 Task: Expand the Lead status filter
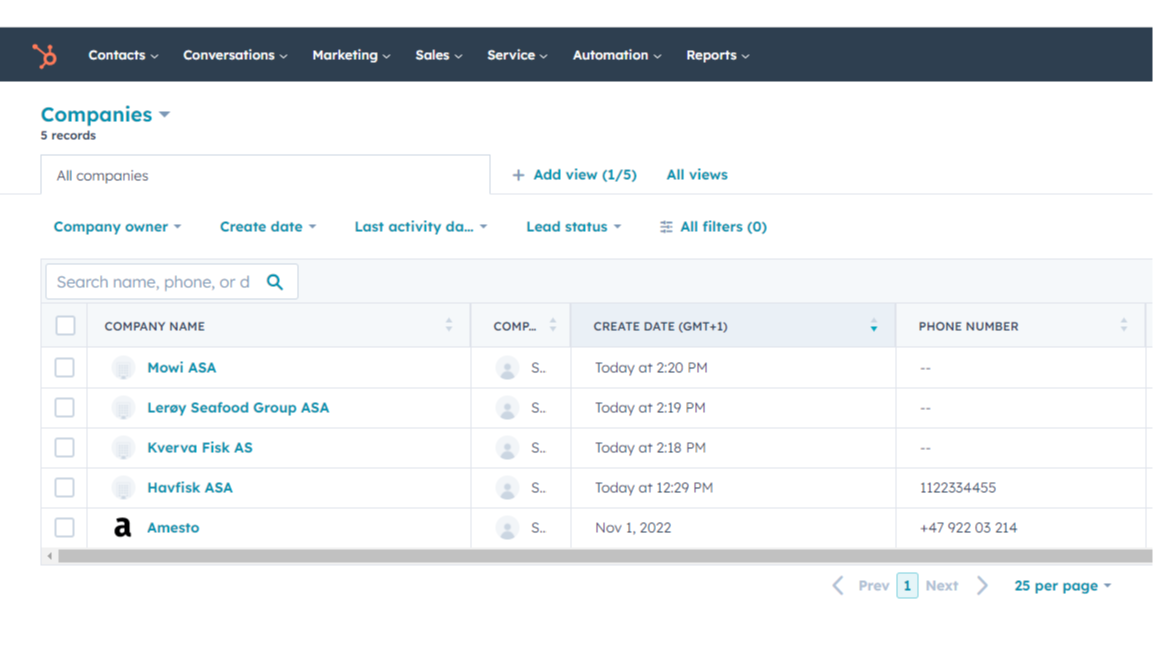pos(574,227)
